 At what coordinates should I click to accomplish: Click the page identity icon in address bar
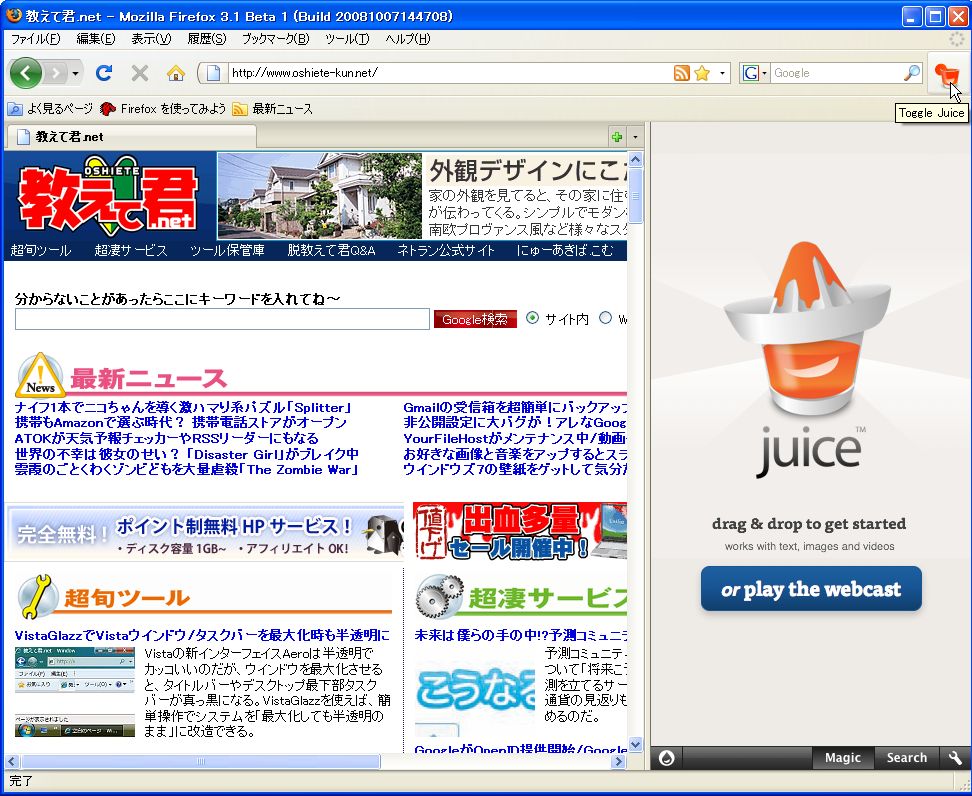click(x=213, y=73)
